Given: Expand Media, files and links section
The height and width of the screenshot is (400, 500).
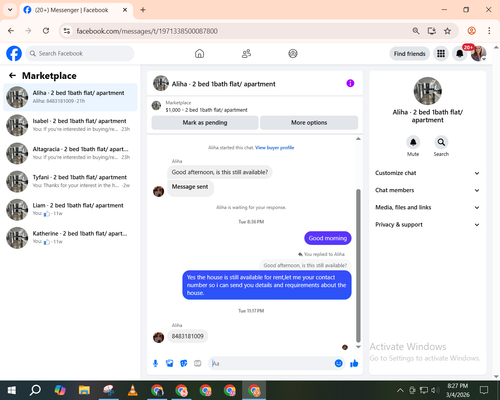Looking at the screenshot, I should [x=427, y=207].
